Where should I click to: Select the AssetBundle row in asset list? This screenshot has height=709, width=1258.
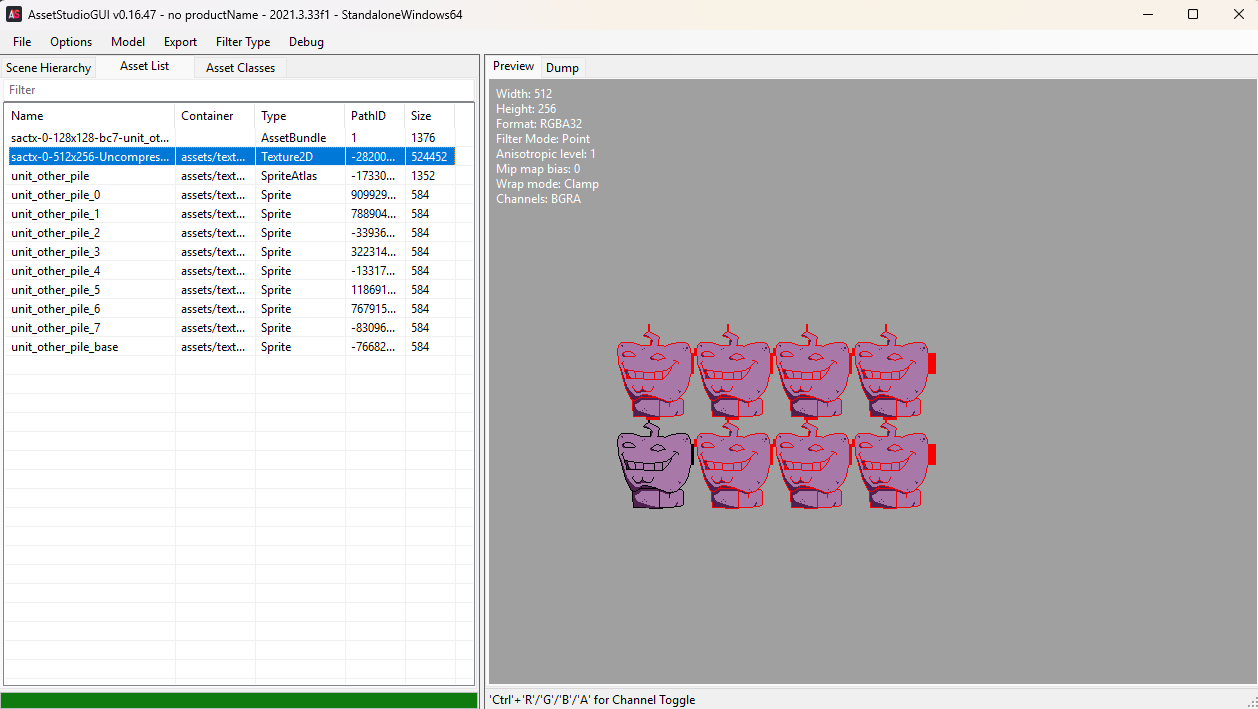pyautogui.click(x=90, y=138)
